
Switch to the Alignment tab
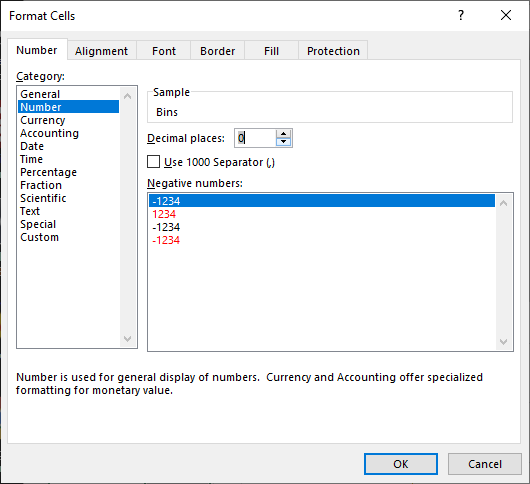click(101, 51)
